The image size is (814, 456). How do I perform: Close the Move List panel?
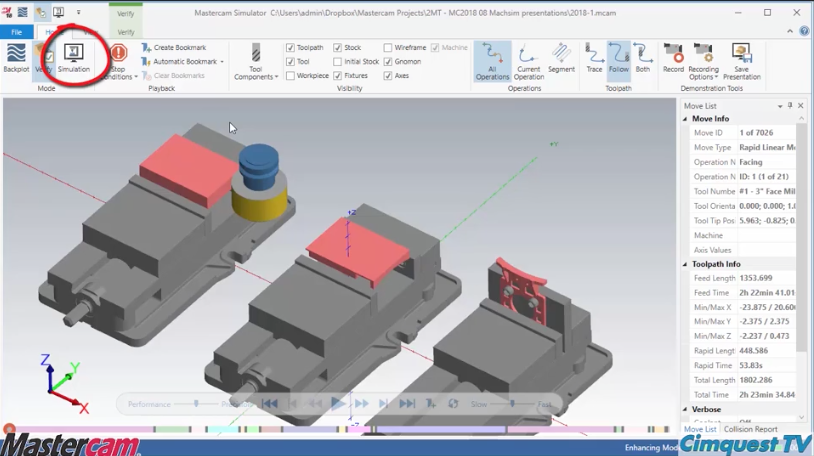[801, 105]
